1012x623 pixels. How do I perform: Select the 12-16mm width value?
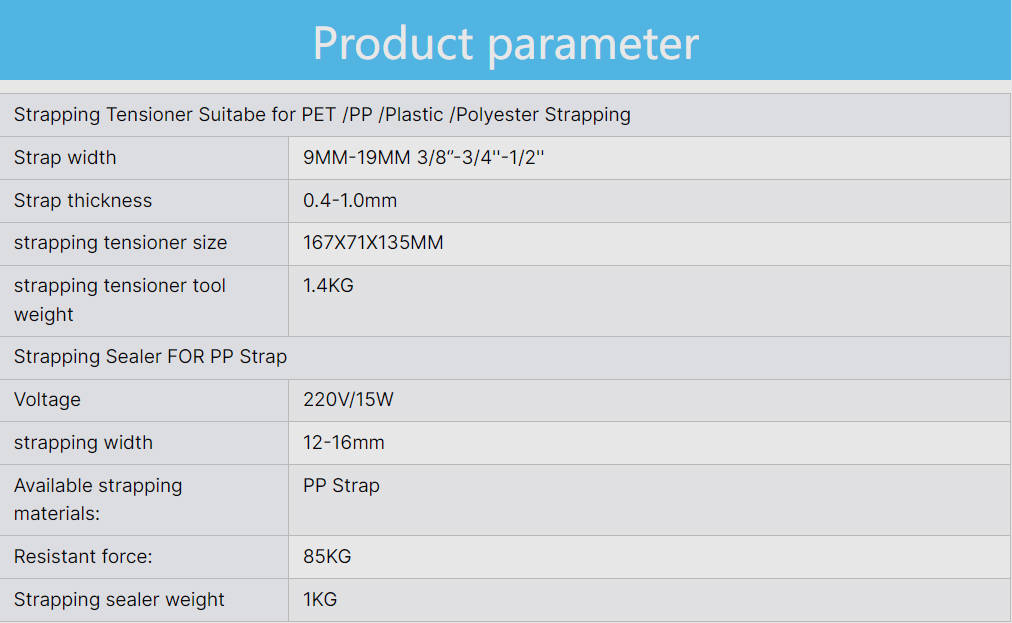tap(343, 443)
